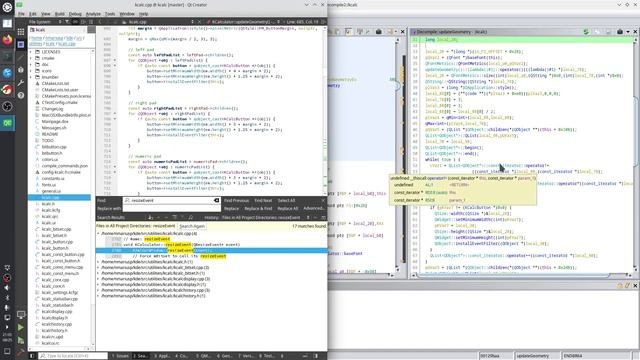Click Replace All button
Viewport: 640px width, 360px height.
click(288, 209)
